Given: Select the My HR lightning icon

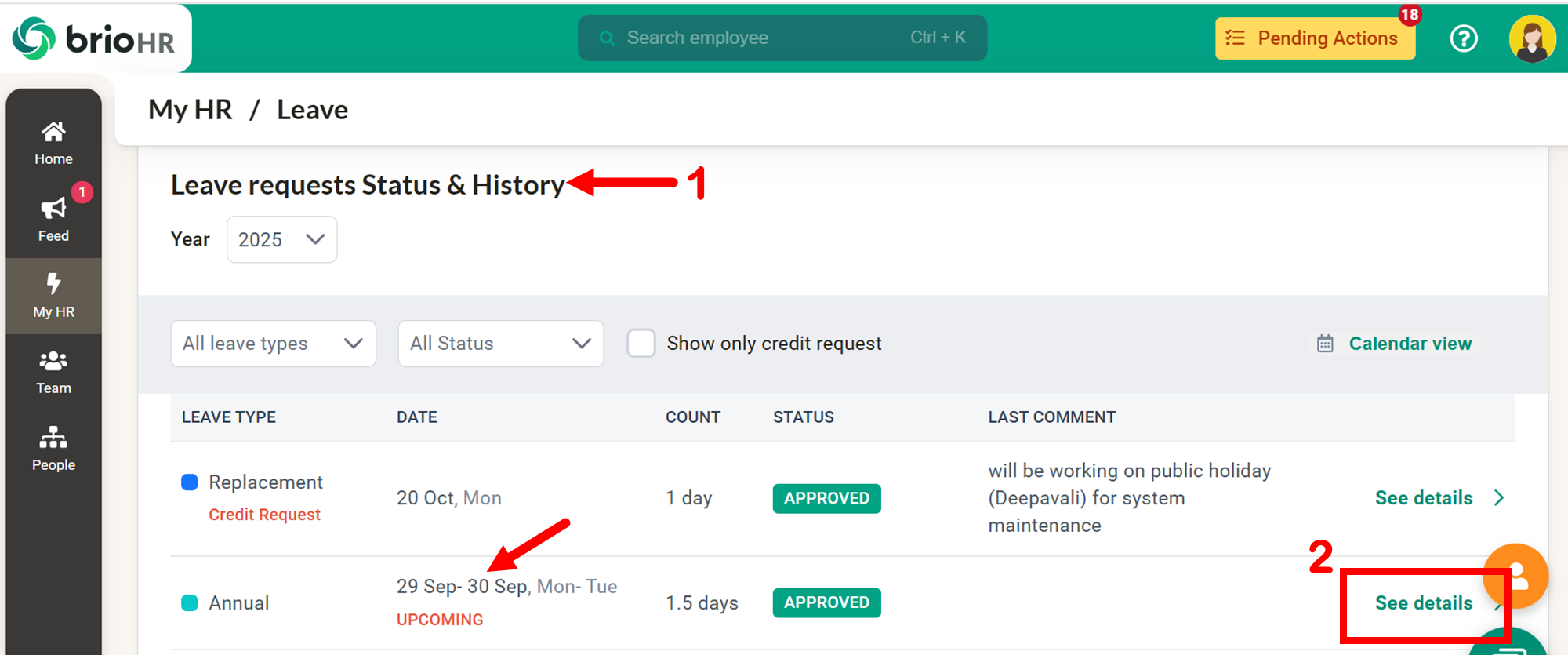Looking at the screenshot, I should [53, 284].
